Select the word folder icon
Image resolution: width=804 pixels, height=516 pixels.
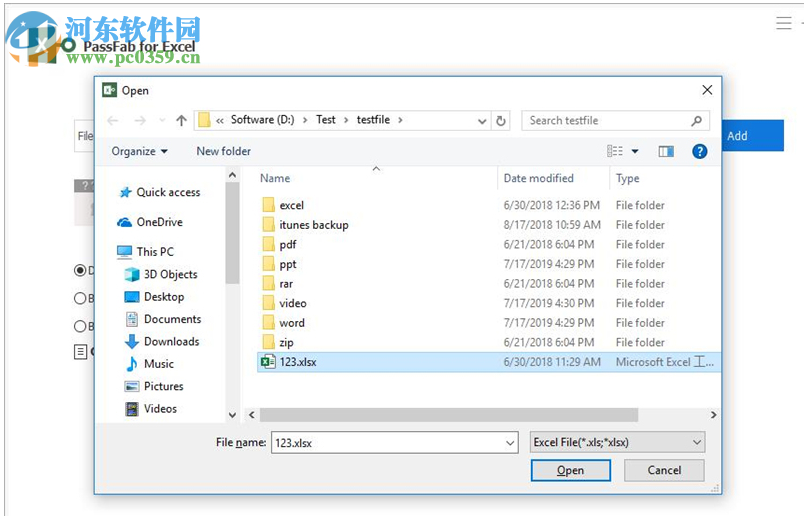(x=268, y=323)
